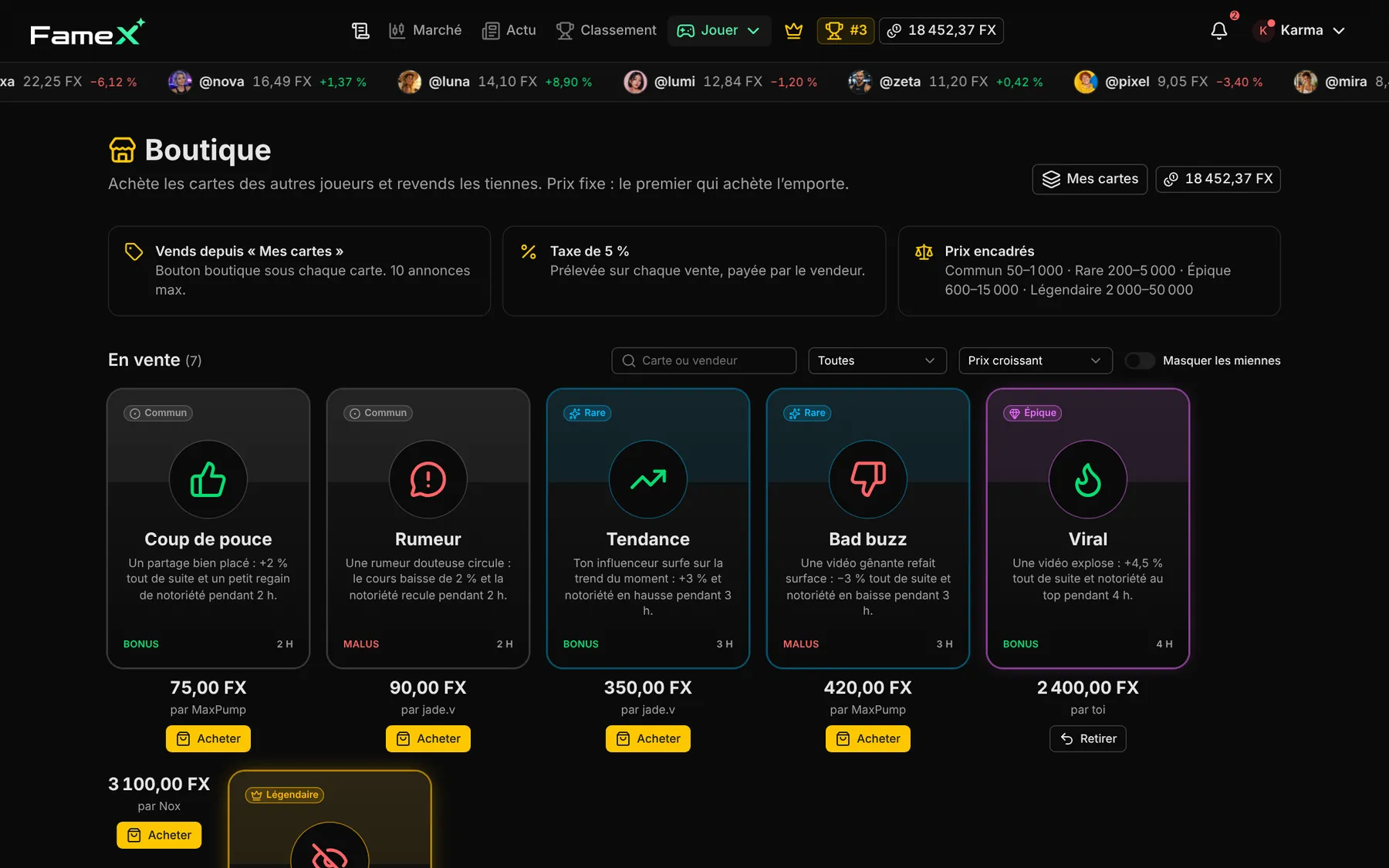Buy the 3 100,00 FX card from Nox
The width and height of the screenshot is (1389, 868).
tap(159, 835)
